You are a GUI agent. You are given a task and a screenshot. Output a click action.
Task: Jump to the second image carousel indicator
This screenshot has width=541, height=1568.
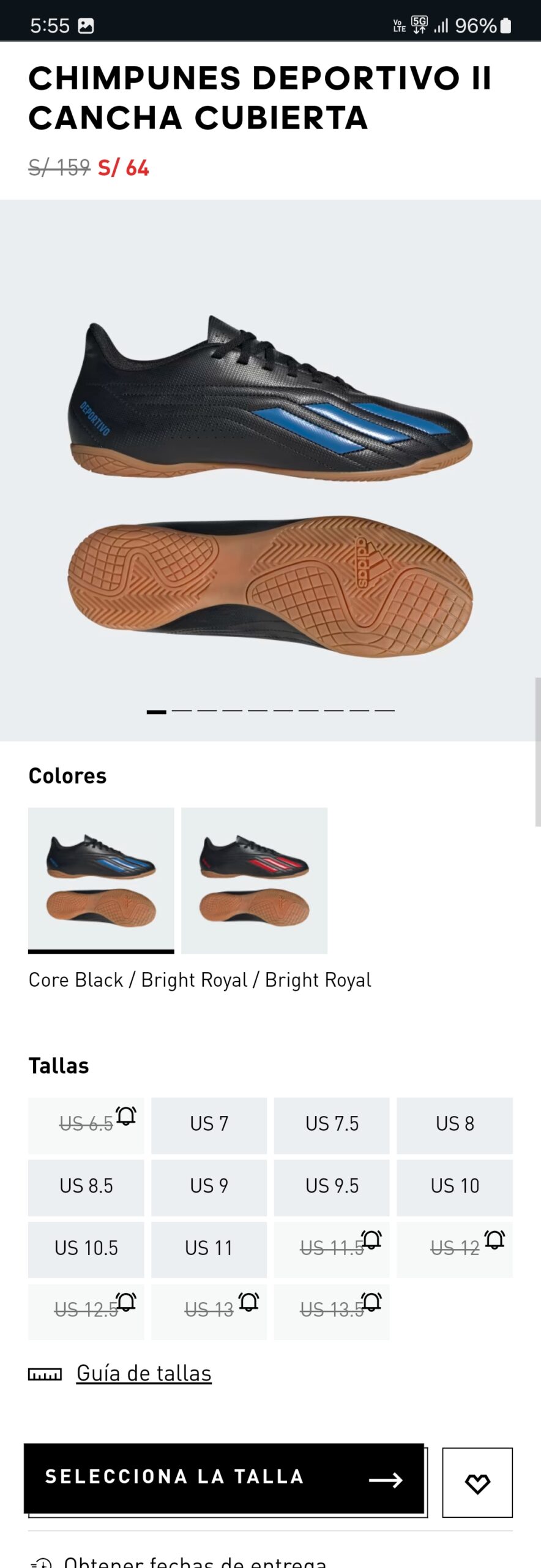[x=182, y=711]
